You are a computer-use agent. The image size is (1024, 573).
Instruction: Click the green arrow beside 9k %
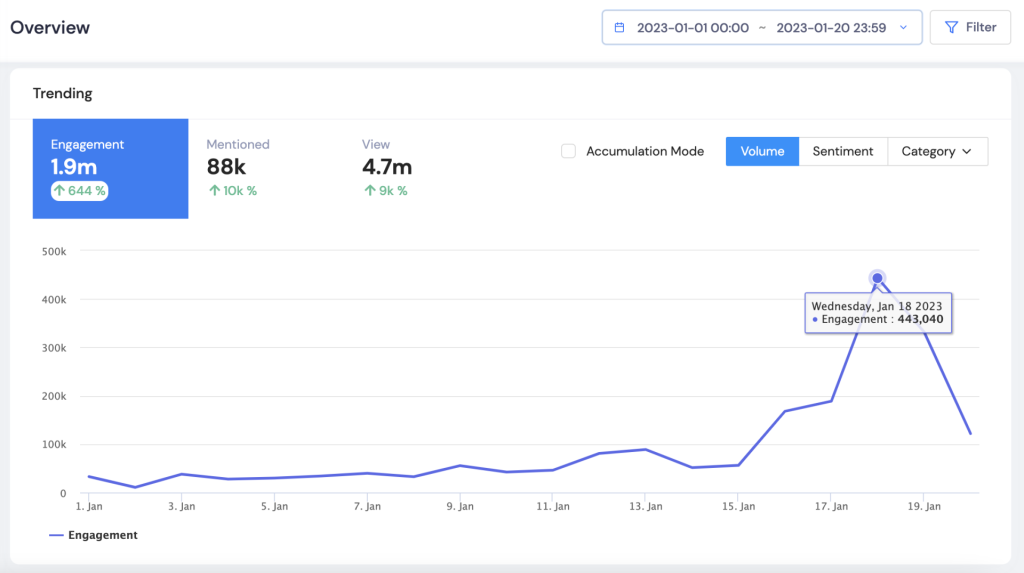coord(368,190)
